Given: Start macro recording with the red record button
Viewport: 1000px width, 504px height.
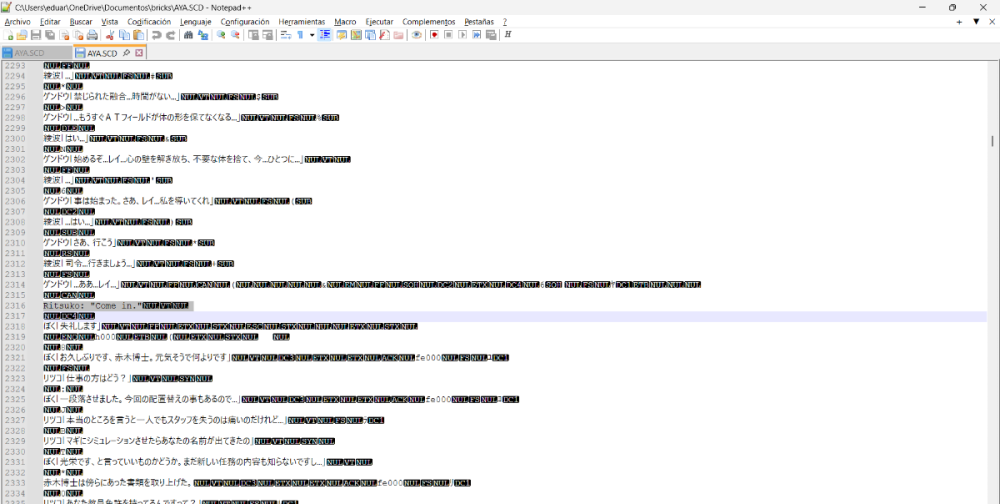Looking at the screenshot, I should [434, 34].
